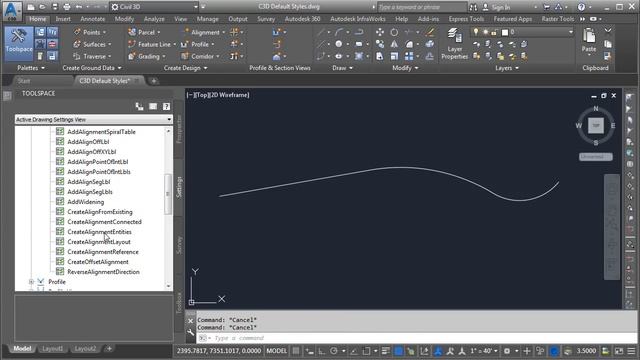Select the Circle tool in Draw panel
Viewport: 640px width, 360px height.
[339, 44]
